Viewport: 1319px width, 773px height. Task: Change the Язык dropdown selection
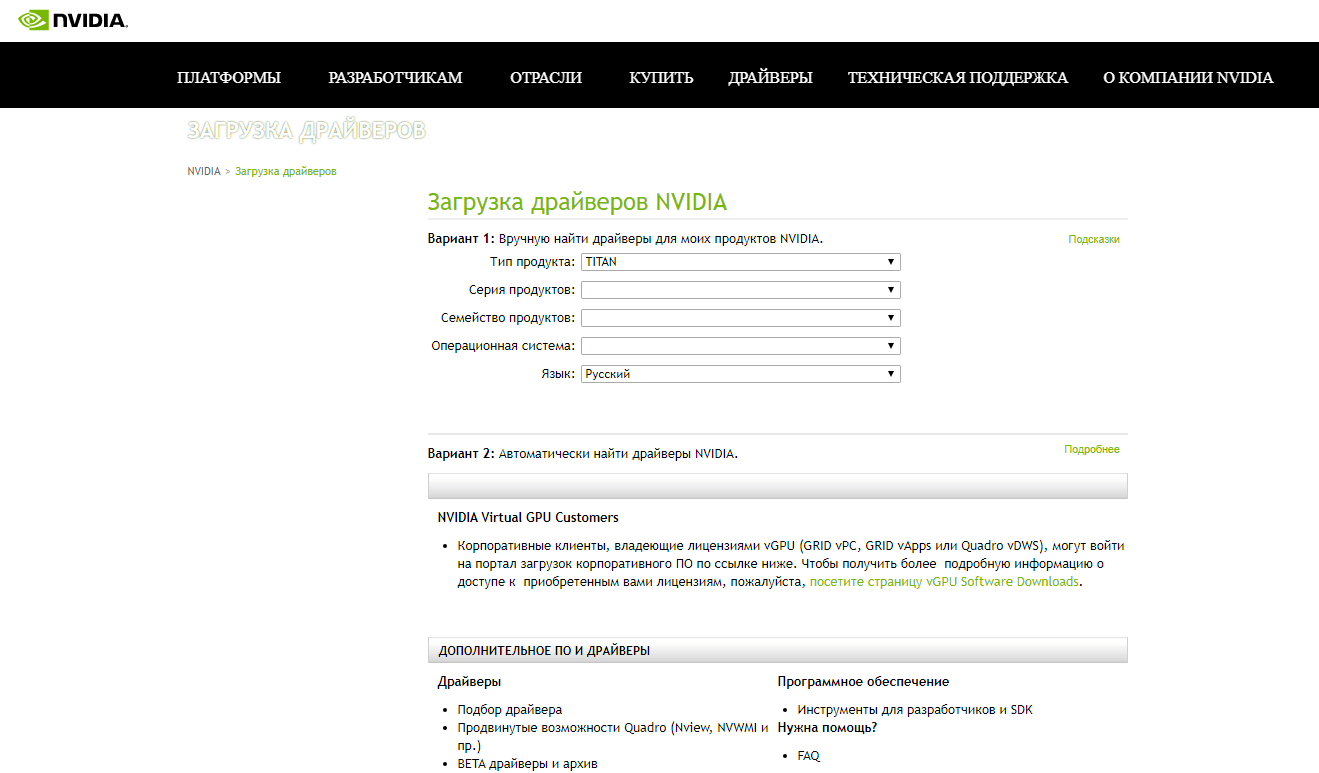point(740,374)
